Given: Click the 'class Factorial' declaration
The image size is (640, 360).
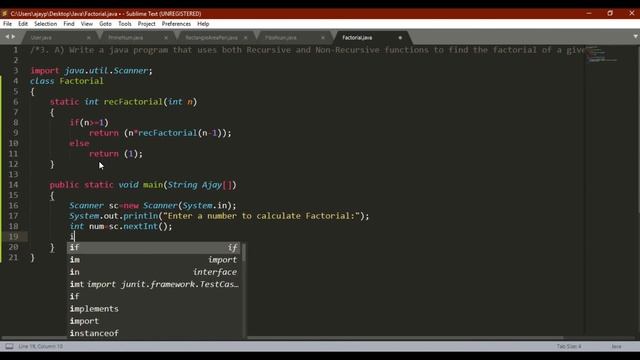Looking at the screenshot, I should [x=67, y=81].
